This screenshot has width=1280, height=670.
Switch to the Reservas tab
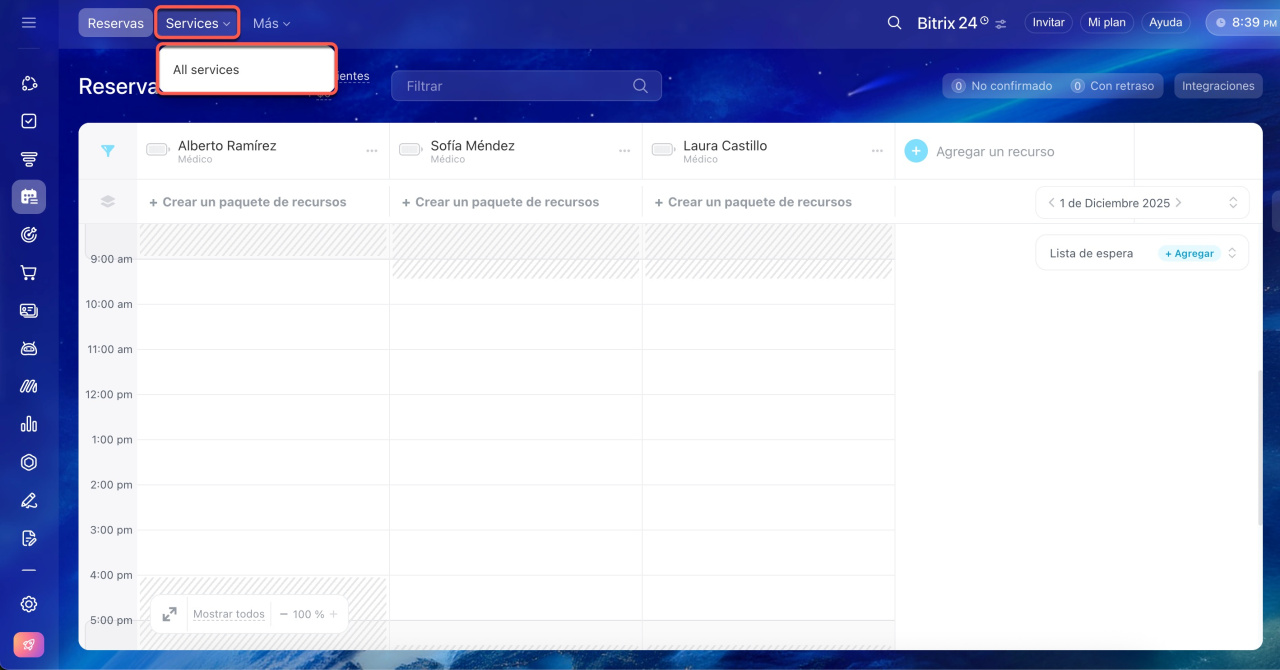pyautogui.click(x=115, y=23)
